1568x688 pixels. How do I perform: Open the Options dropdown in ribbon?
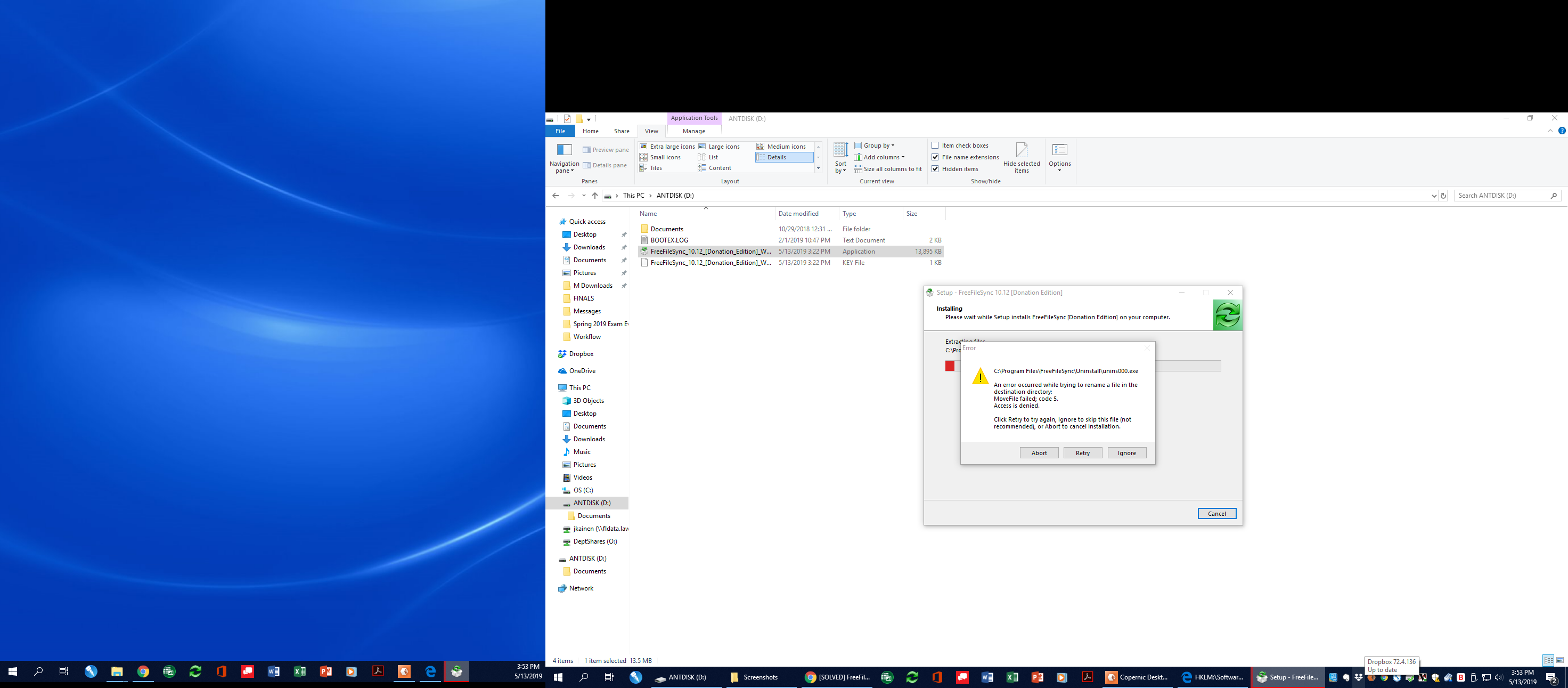1060,158
